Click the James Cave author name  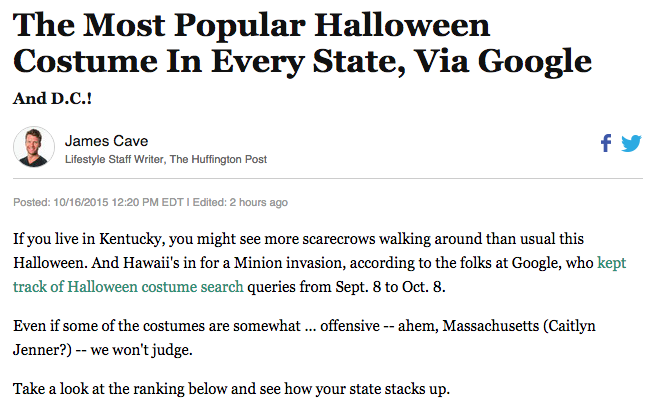pos(106,141)
